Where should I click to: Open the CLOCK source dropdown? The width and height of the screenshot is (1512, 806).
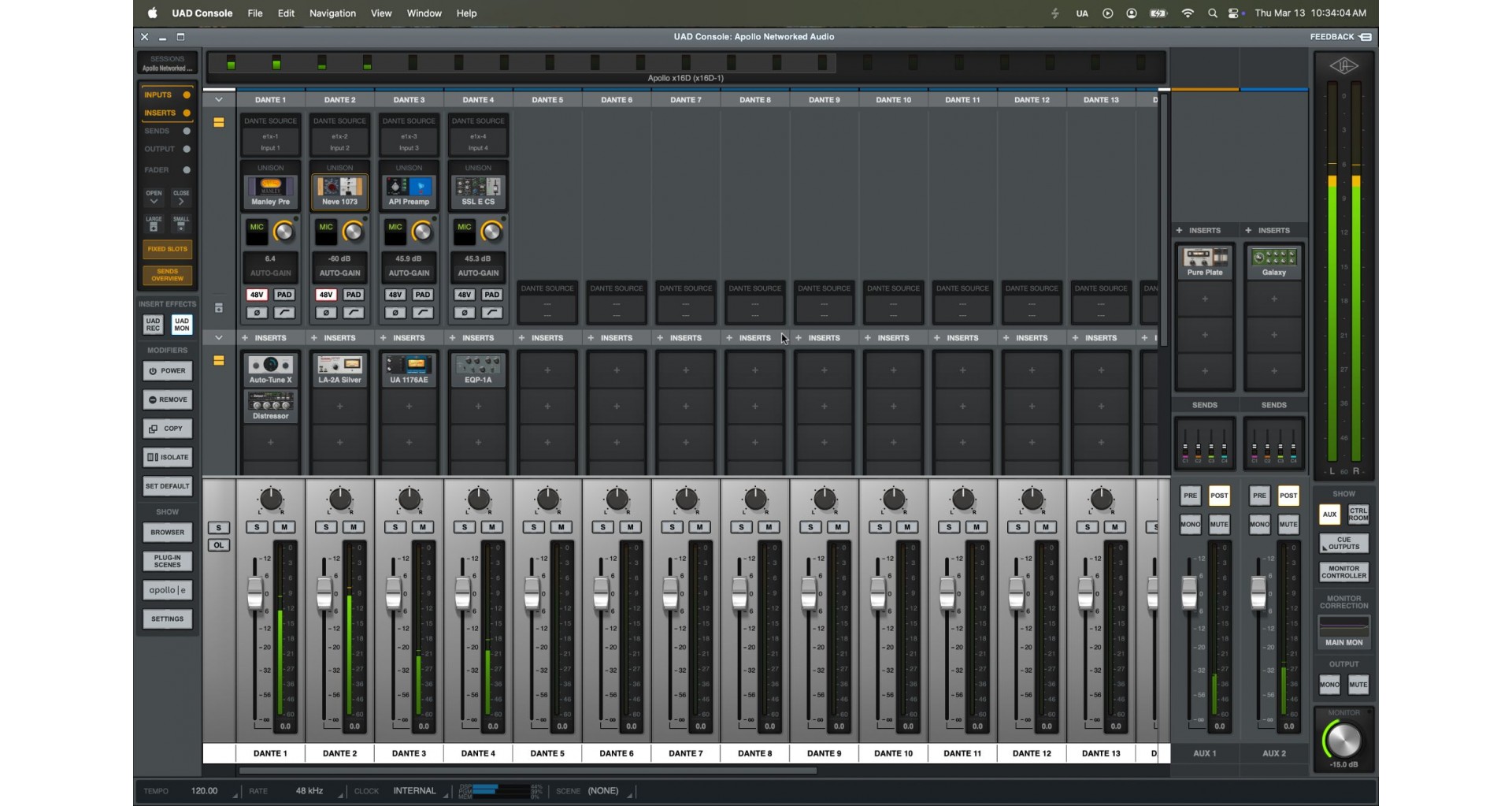421,791
